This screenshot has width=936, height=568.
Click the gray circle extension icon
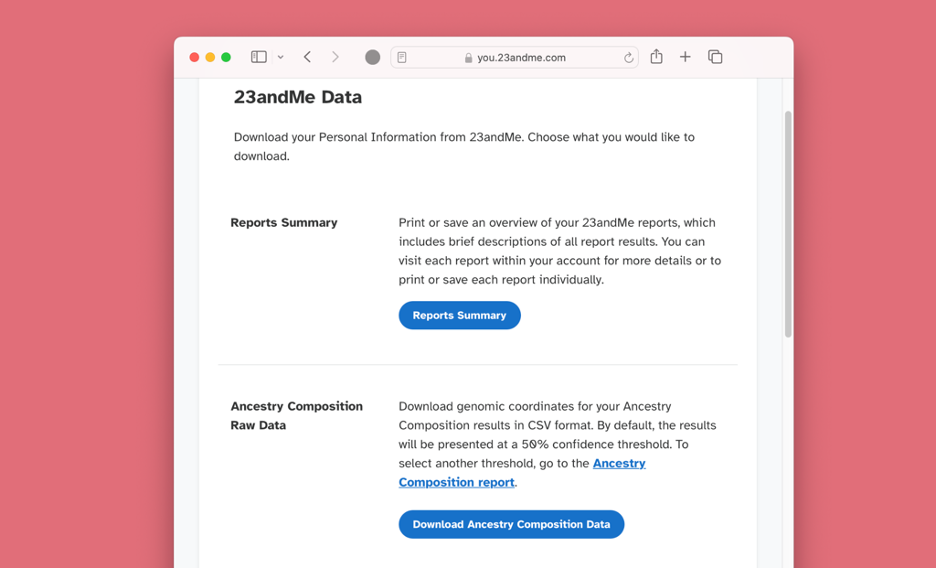pos(372,57)
